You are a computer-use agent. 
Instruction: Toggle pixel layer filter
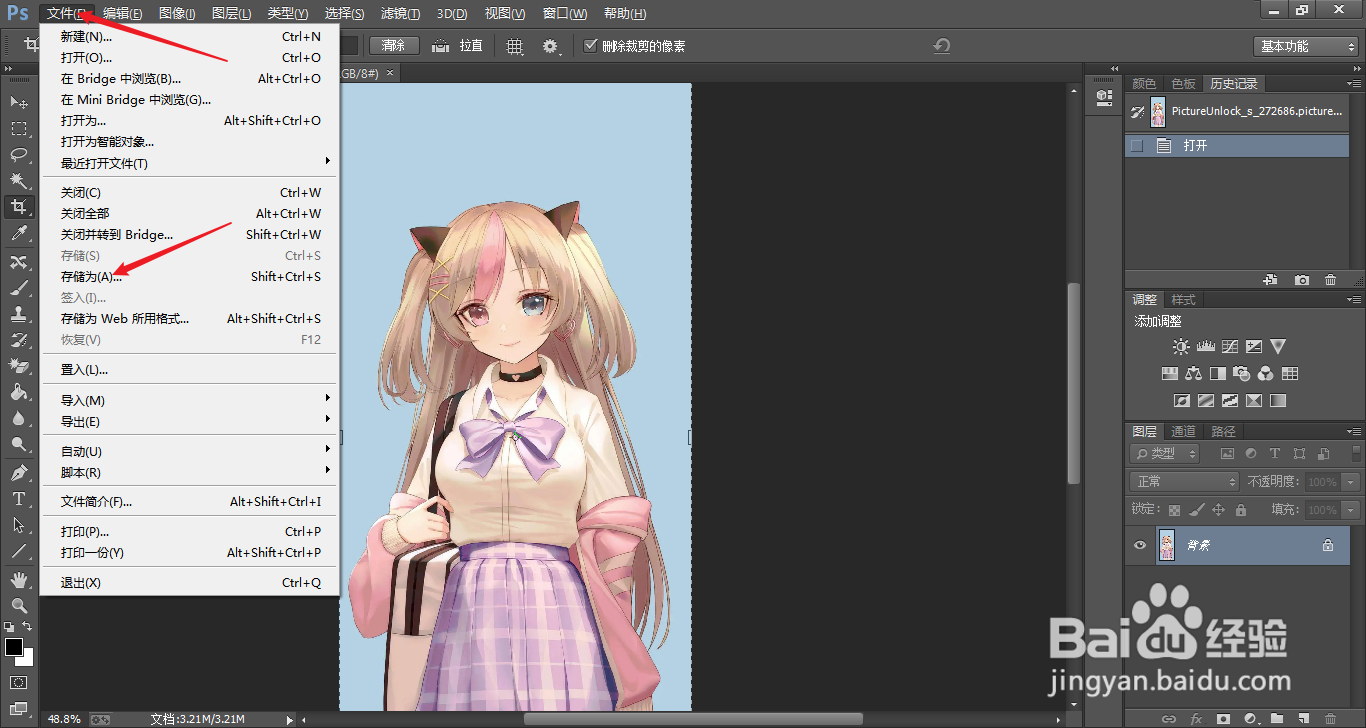(1227, 453)
